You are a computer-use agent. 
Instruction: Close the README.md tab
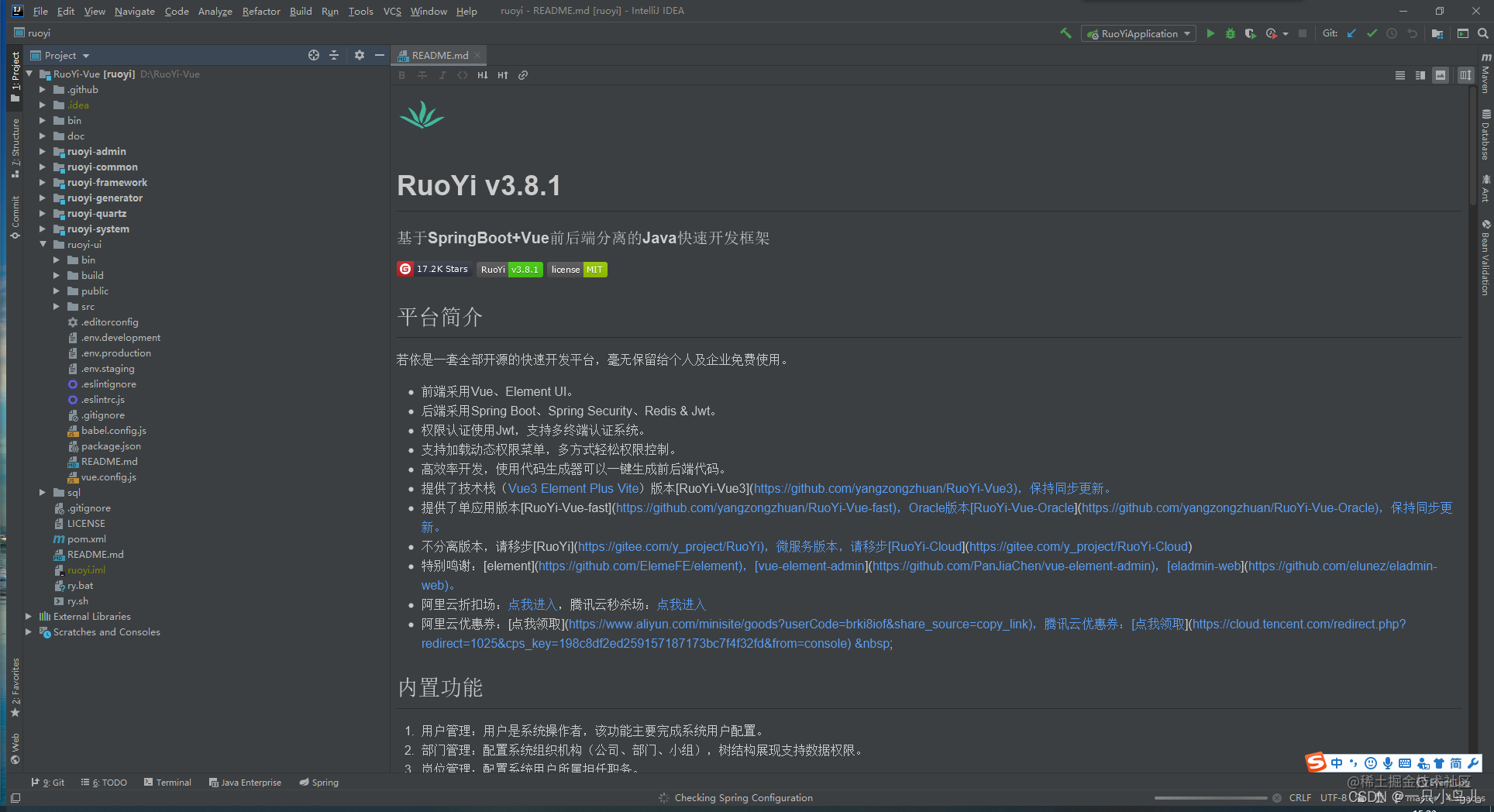click(477, 55)
